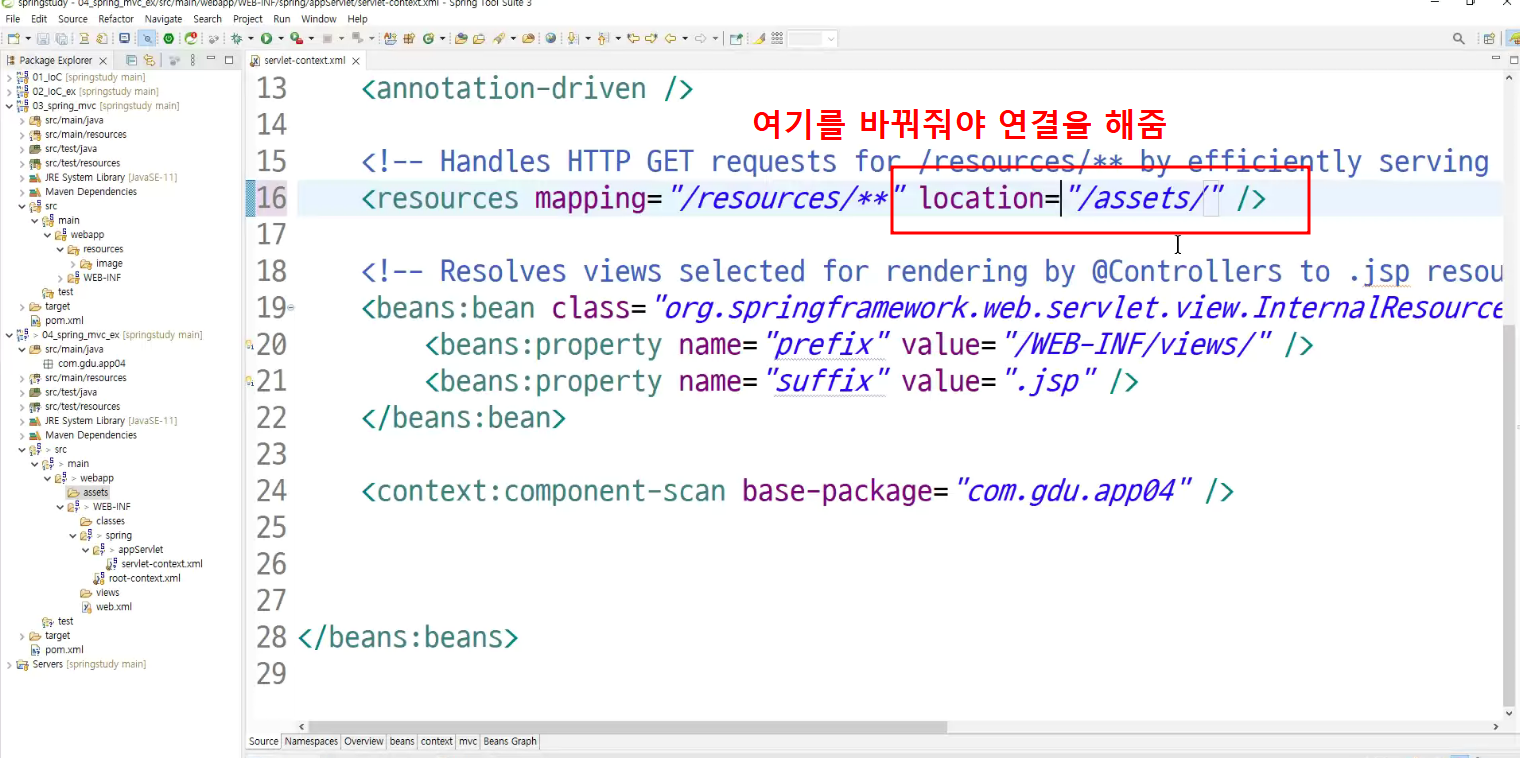This screenshot has height=758, width=1520.
Task: Select pom.xml under 04_spring_mvc_ex
Action: (x=57, y=650)
